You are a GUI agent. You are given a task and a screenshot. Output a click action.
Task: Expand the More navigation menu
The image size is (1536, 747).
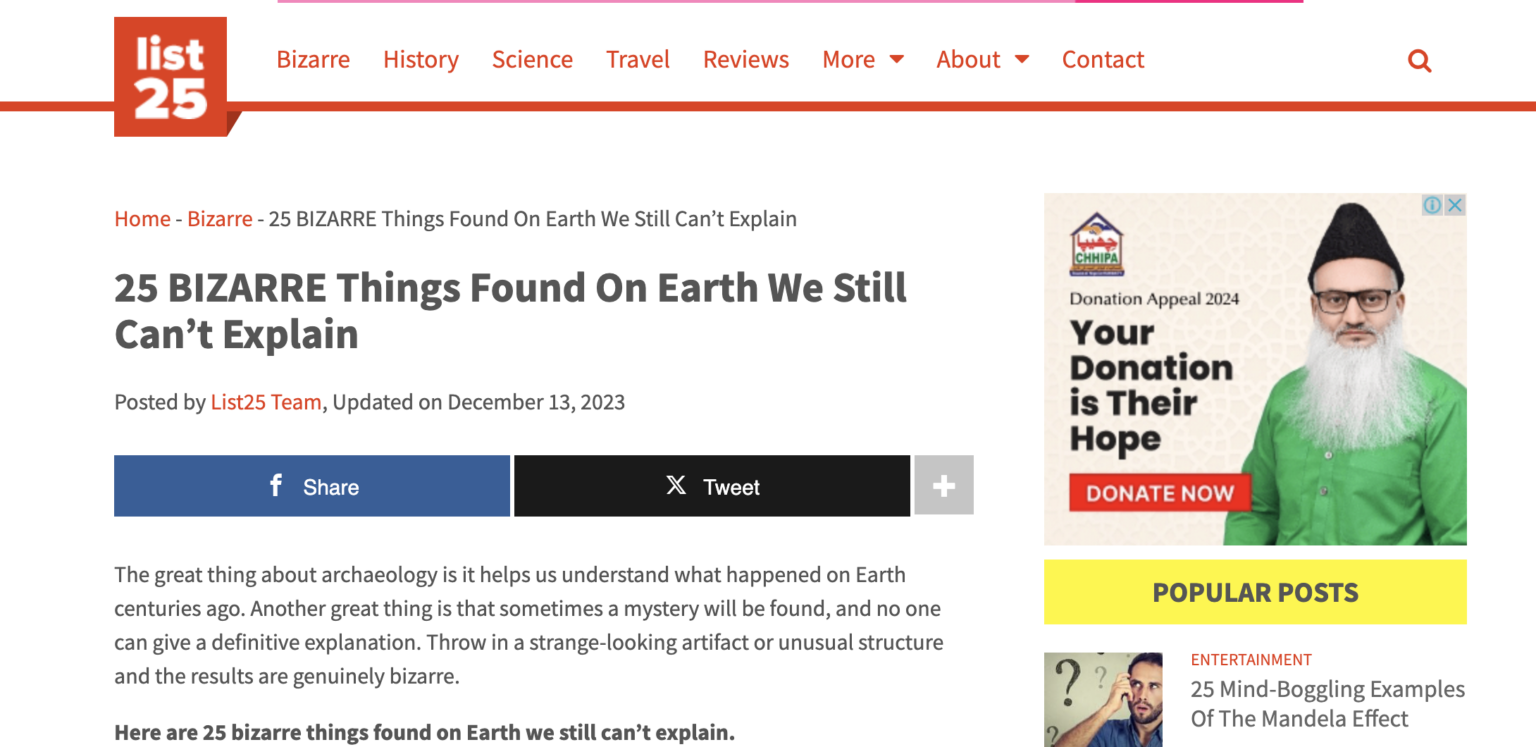849,59
